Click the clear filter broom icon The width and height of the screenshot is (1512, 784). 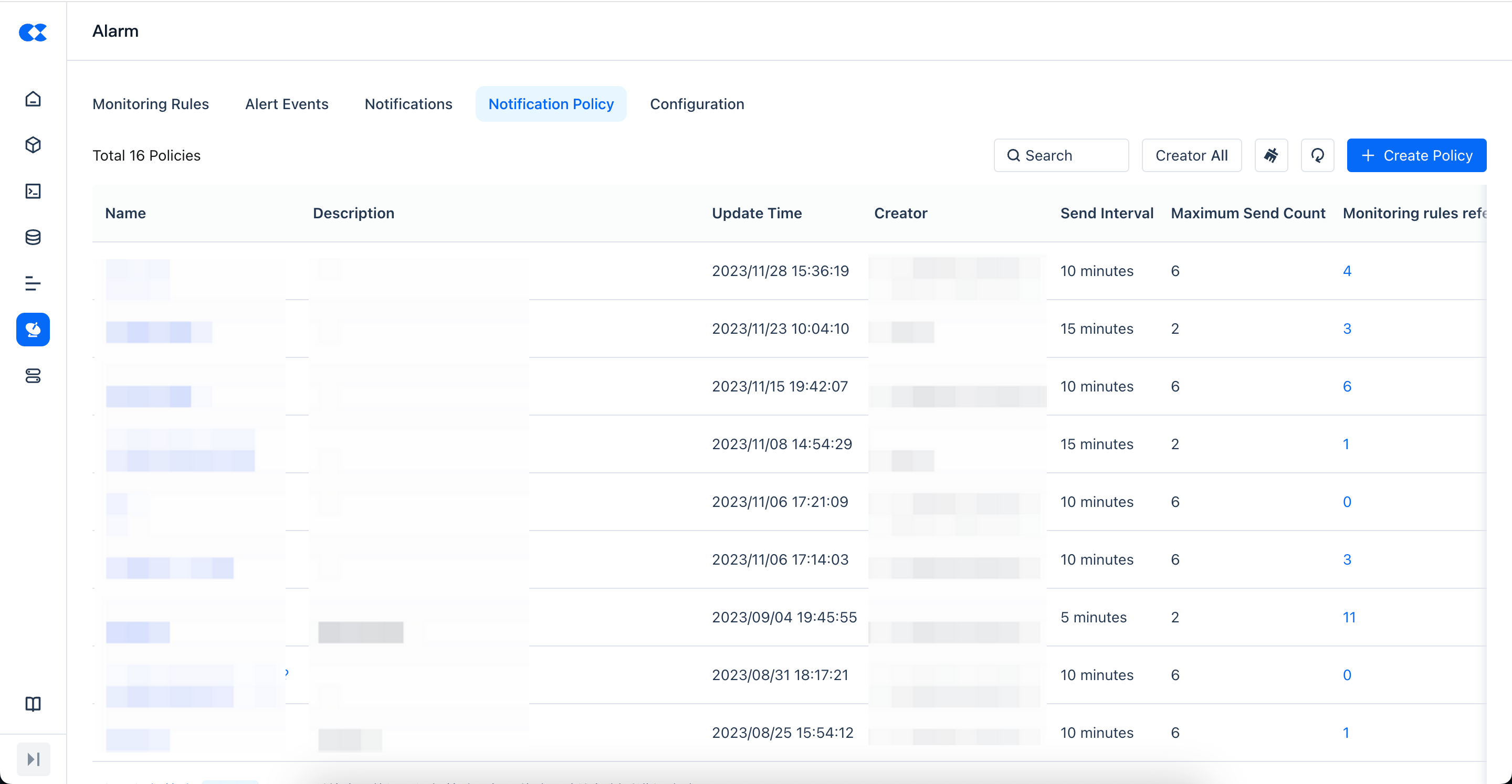[1270, 155]
